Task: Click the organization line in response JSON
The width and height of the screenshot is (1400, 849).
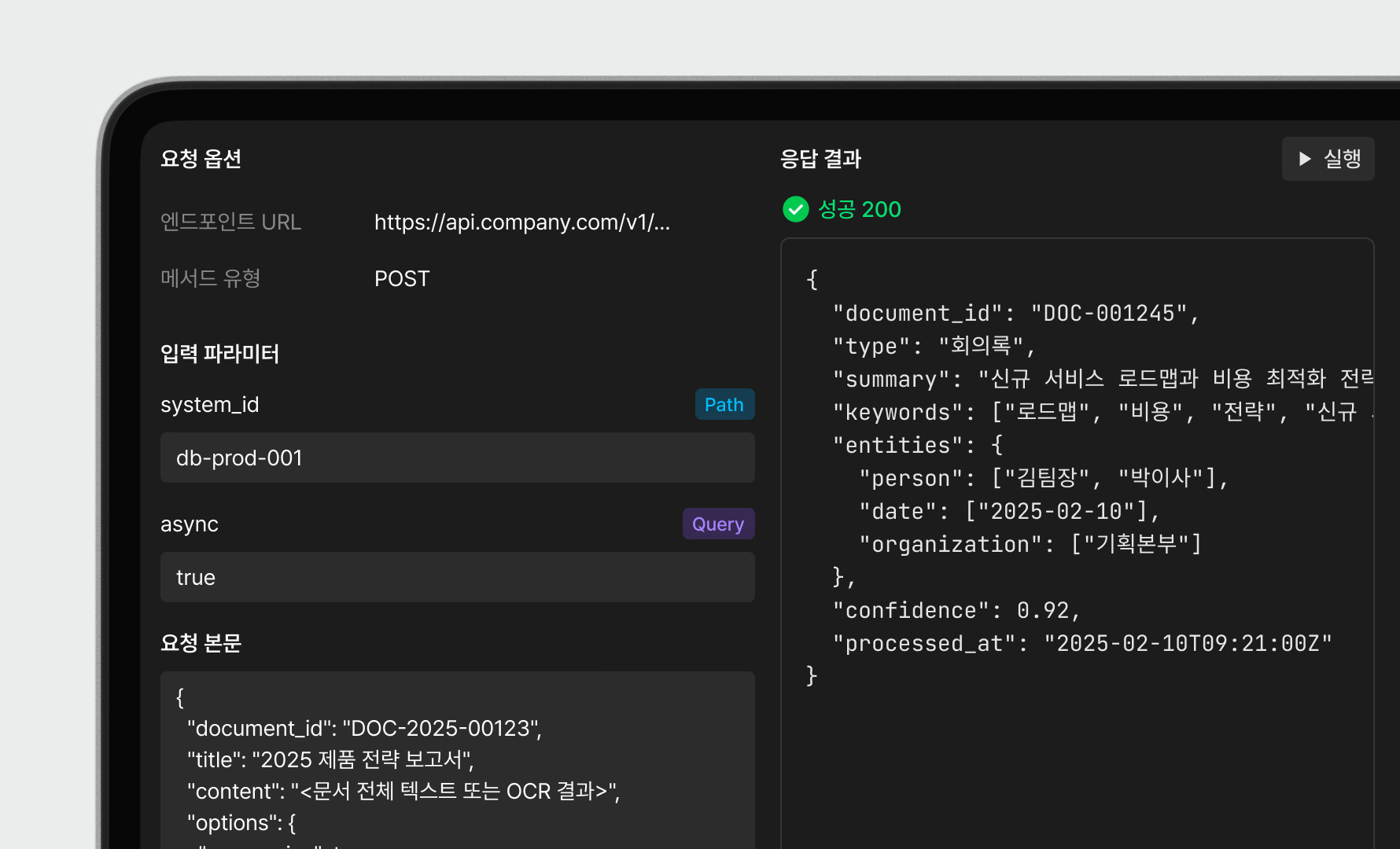Action: click(1030, 545)
